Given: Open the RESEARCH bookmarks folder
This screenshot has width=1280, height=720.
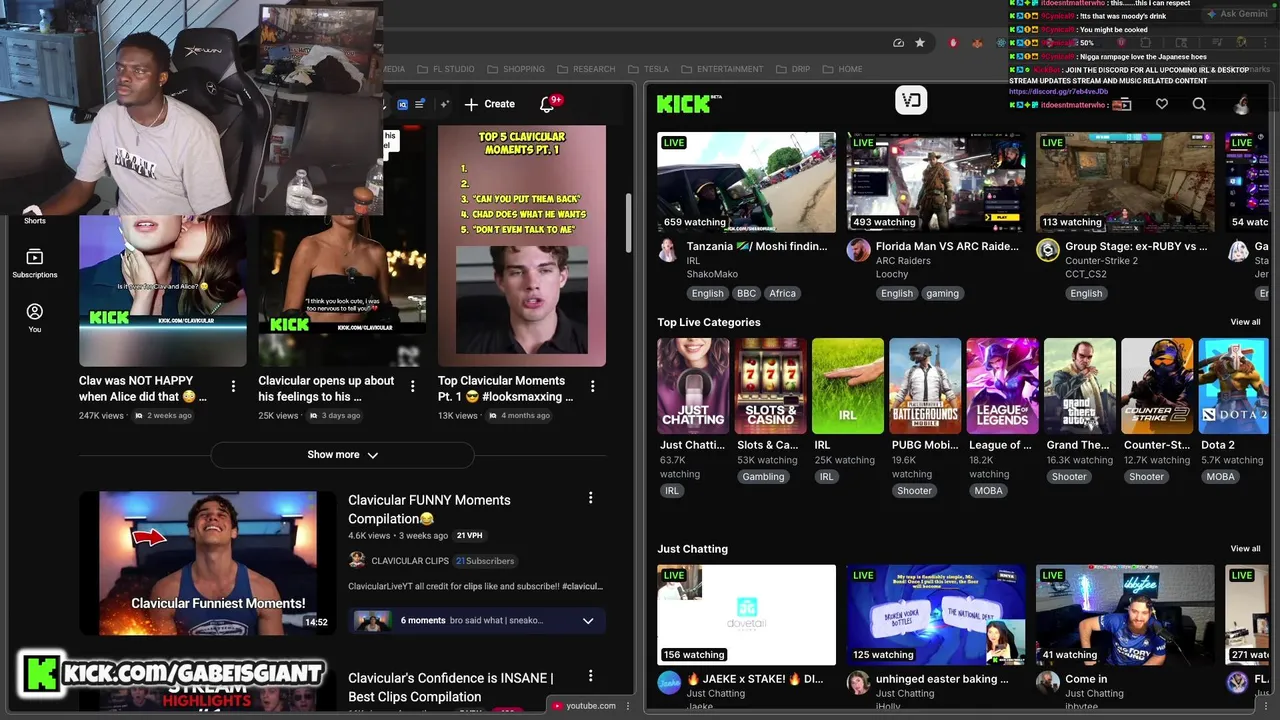Looking at the screenshot, I should (x=586, y=69).
